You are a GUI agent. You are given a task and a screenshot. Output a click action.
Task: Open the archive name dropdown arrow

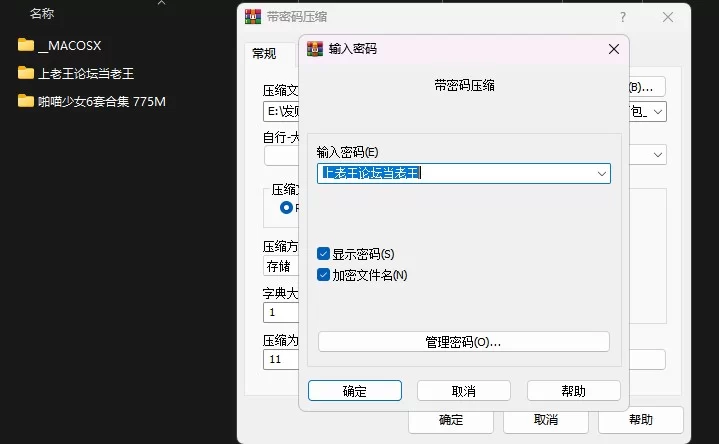coord(658,111)
